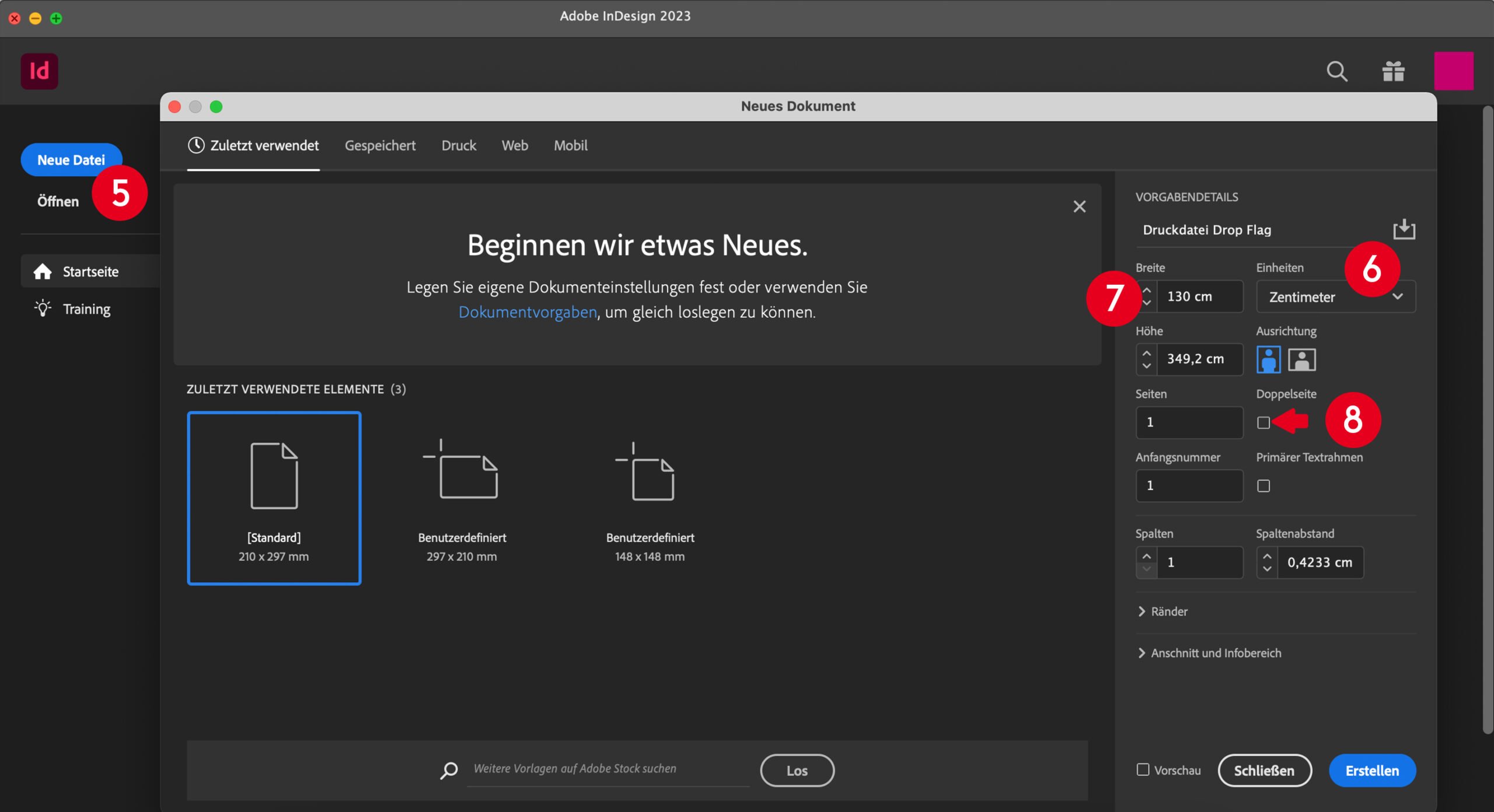Image resolution: width=1494 pixels, height=812 pixels.
Task: Switch to the Druck tab
Action: [x=459, y=145]
